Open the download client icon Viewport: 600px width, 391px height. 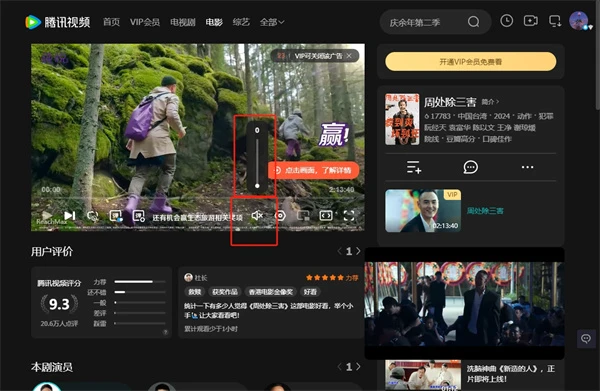(x=554, y=21)
